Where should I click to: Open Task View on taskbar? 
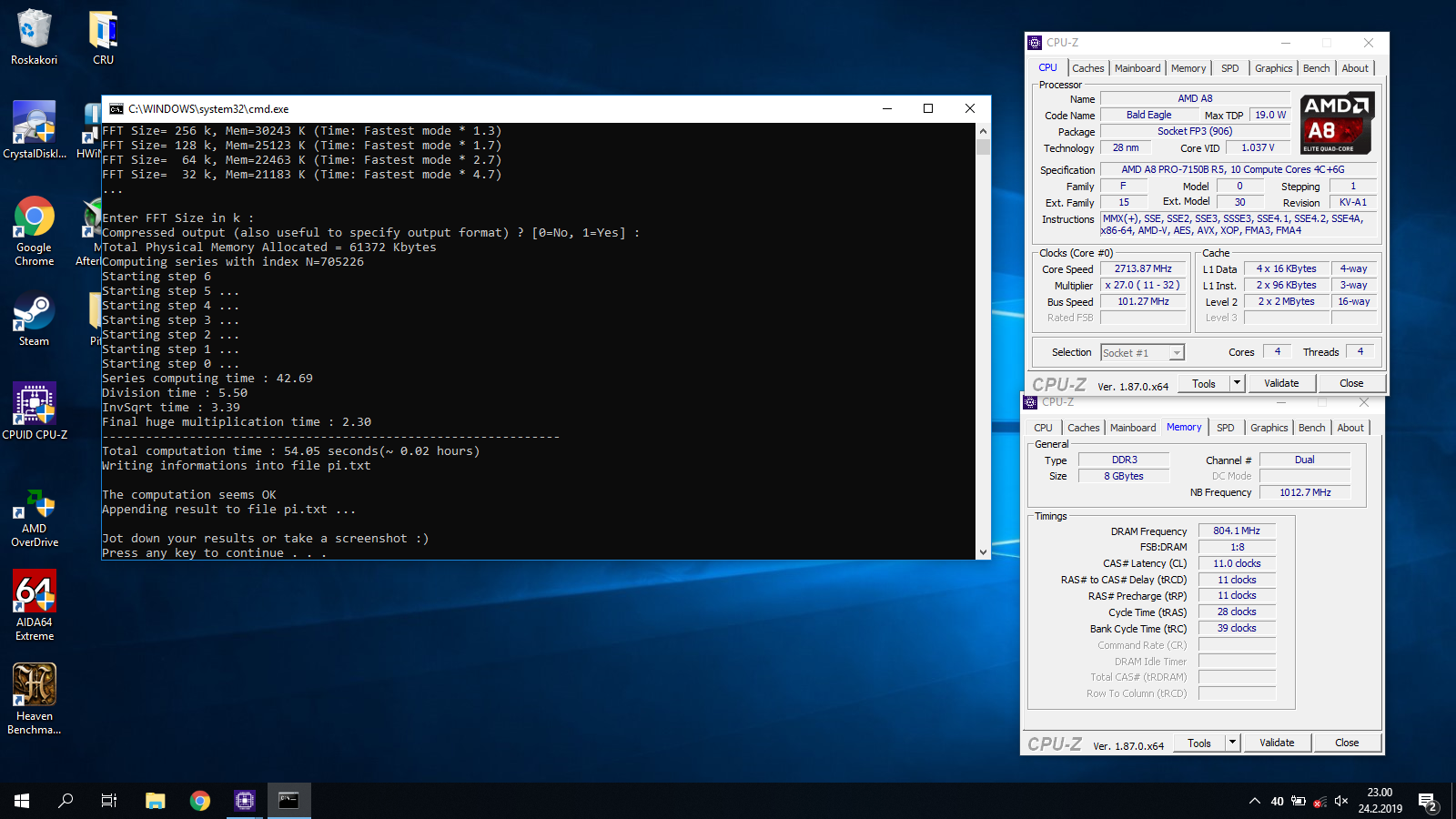click(109, 801)
